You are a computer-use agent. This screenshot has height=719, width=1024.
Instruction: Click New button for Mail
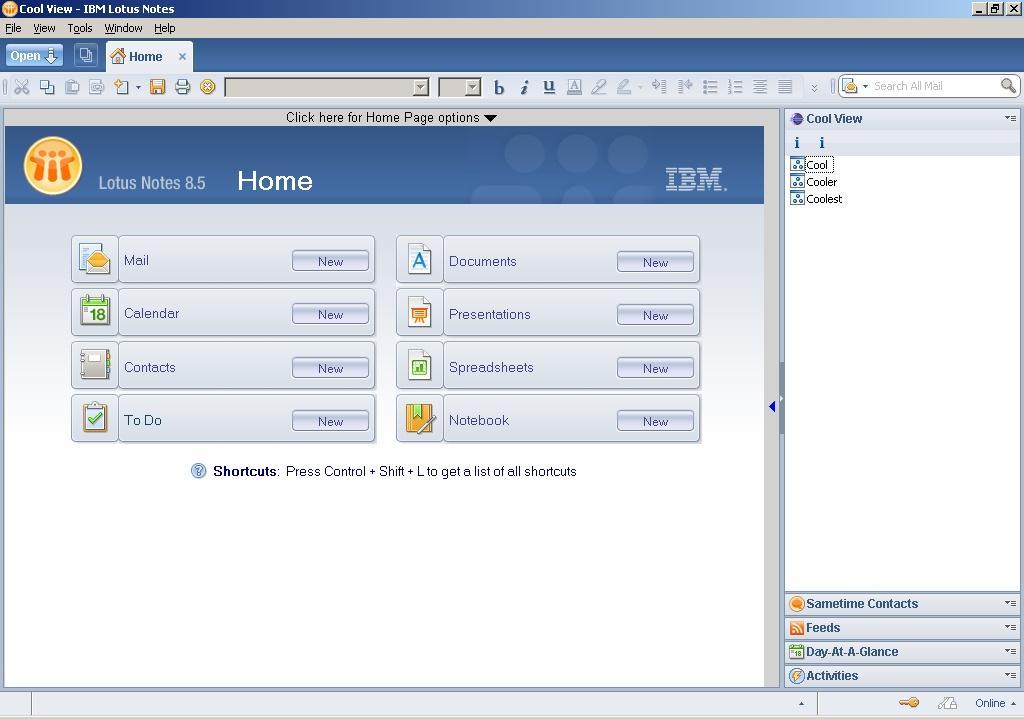330,261
